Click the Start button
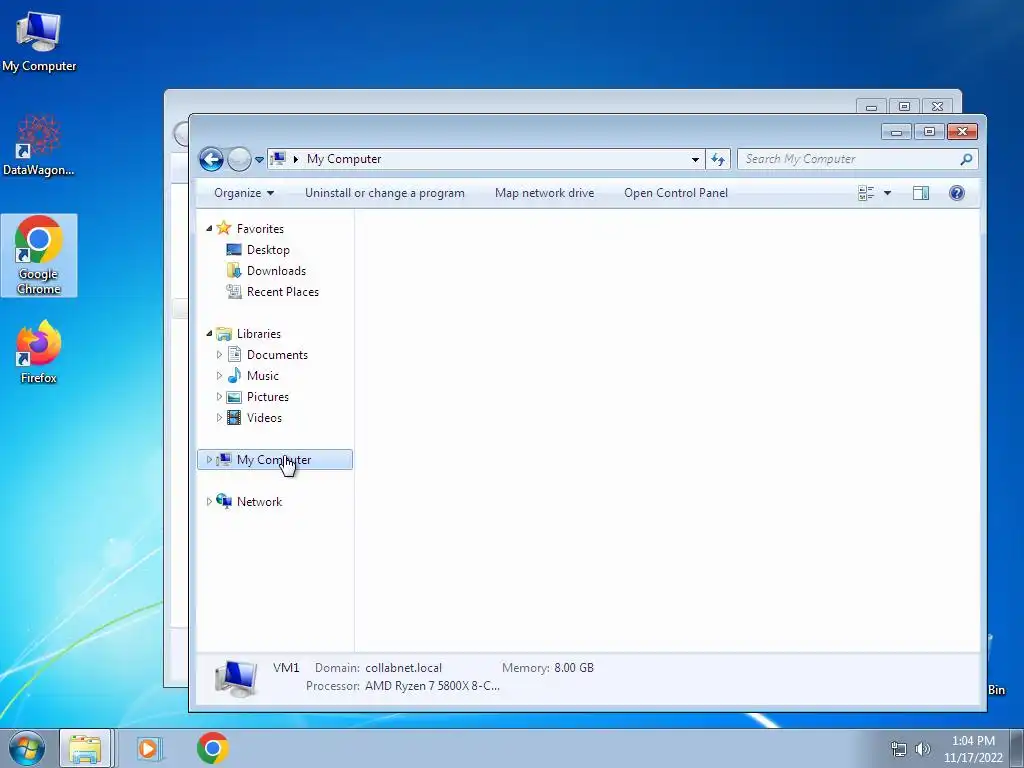Screen dimensions: 1024x768 (x=26, y=748)
